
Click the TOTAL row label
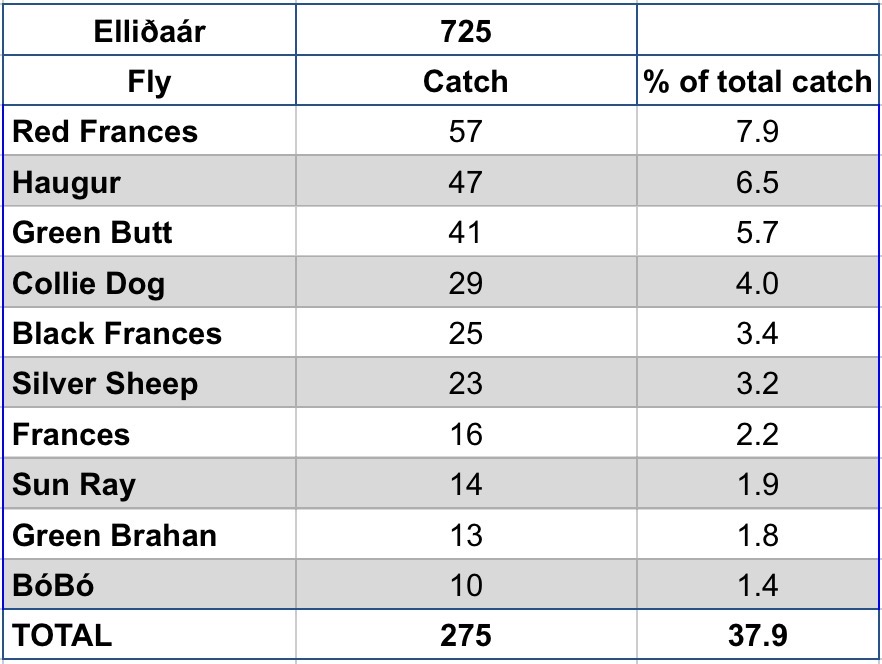click(x=62, y=636)
